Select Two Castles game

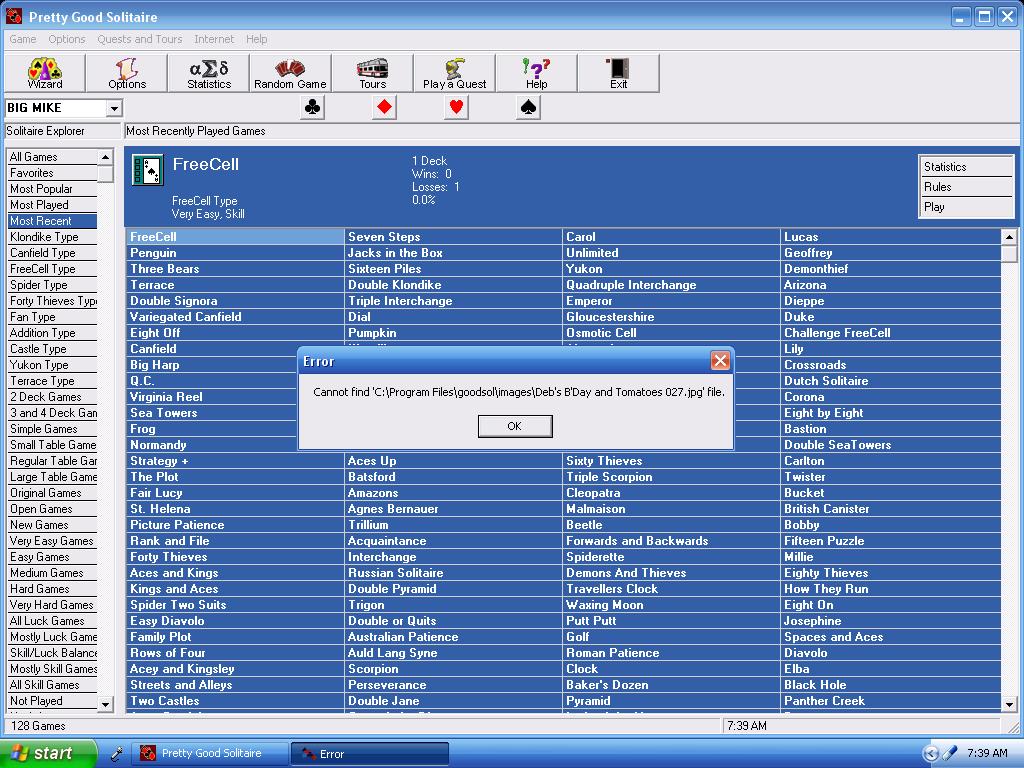(x=235, y=701)
